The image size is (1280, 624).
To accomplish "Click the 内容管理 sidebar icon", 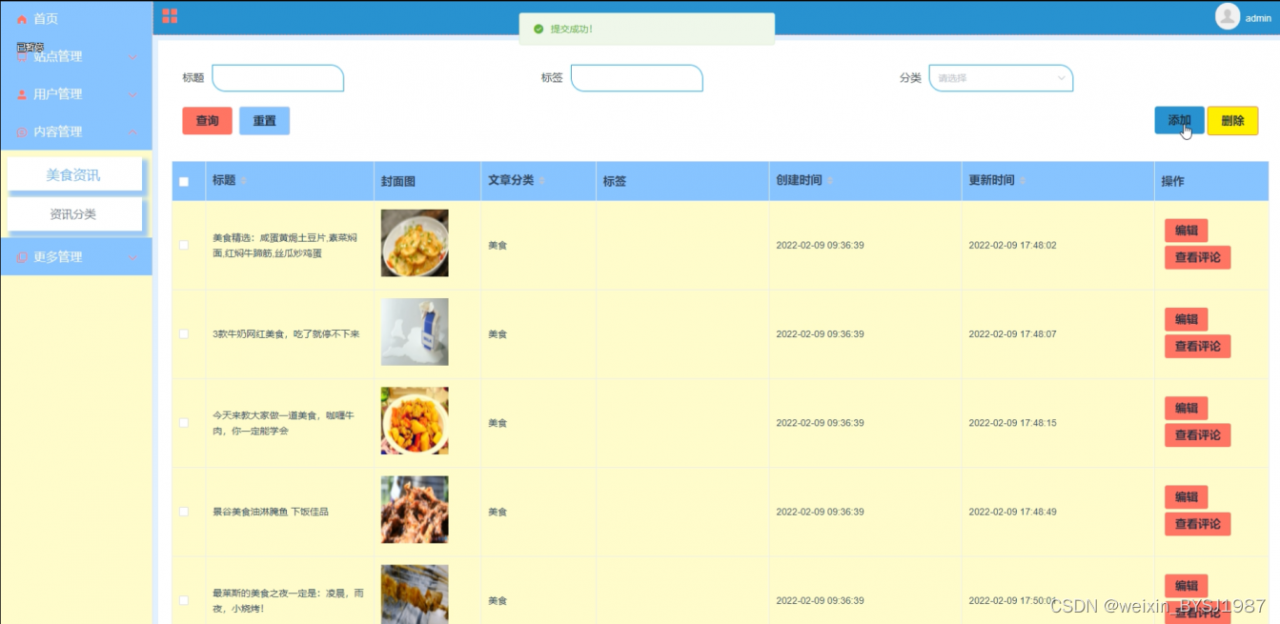I will (22, 132).
